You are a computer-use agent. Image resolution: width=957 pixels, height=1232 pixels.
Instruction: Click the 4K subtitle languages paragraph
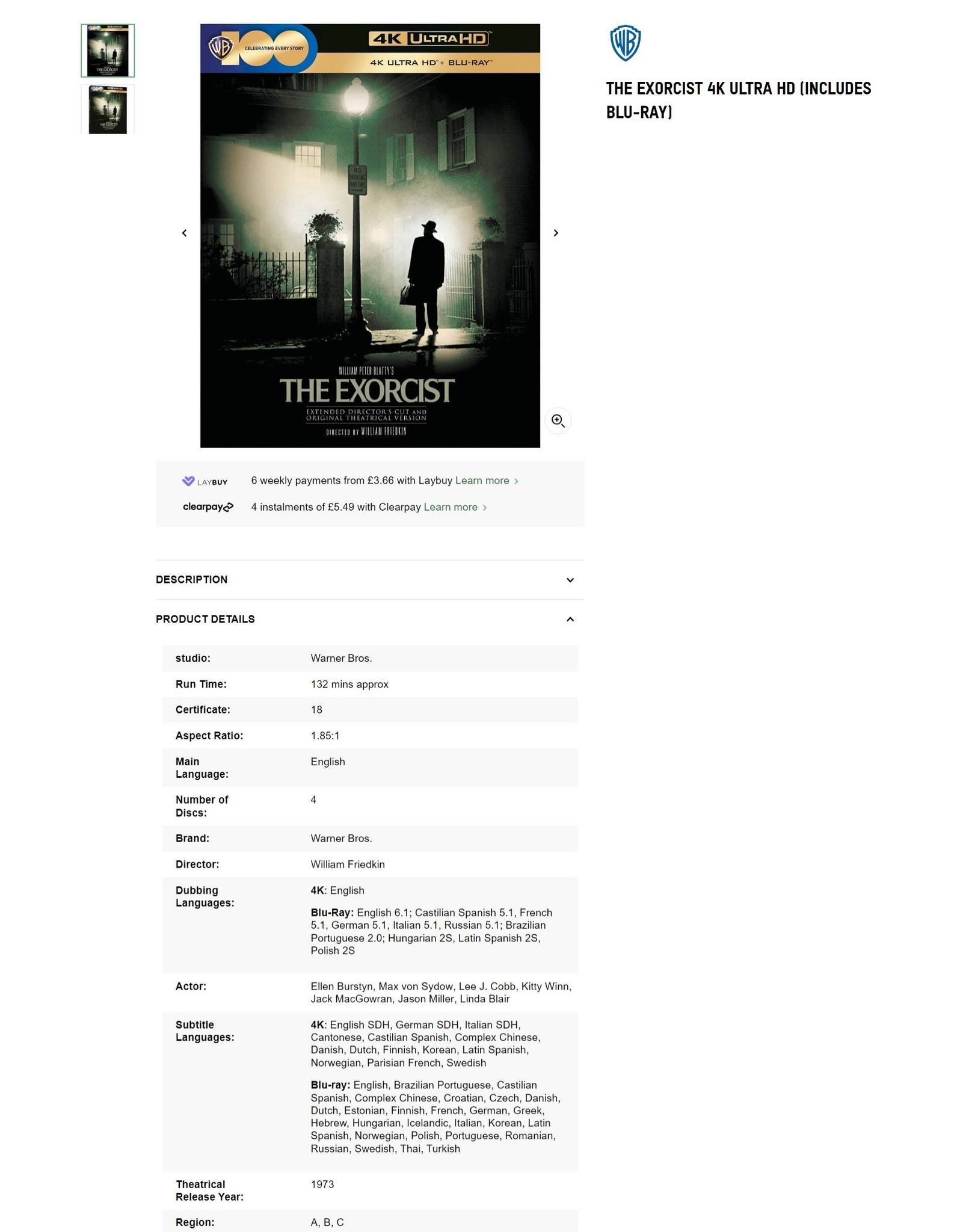tap(426, 1044)
